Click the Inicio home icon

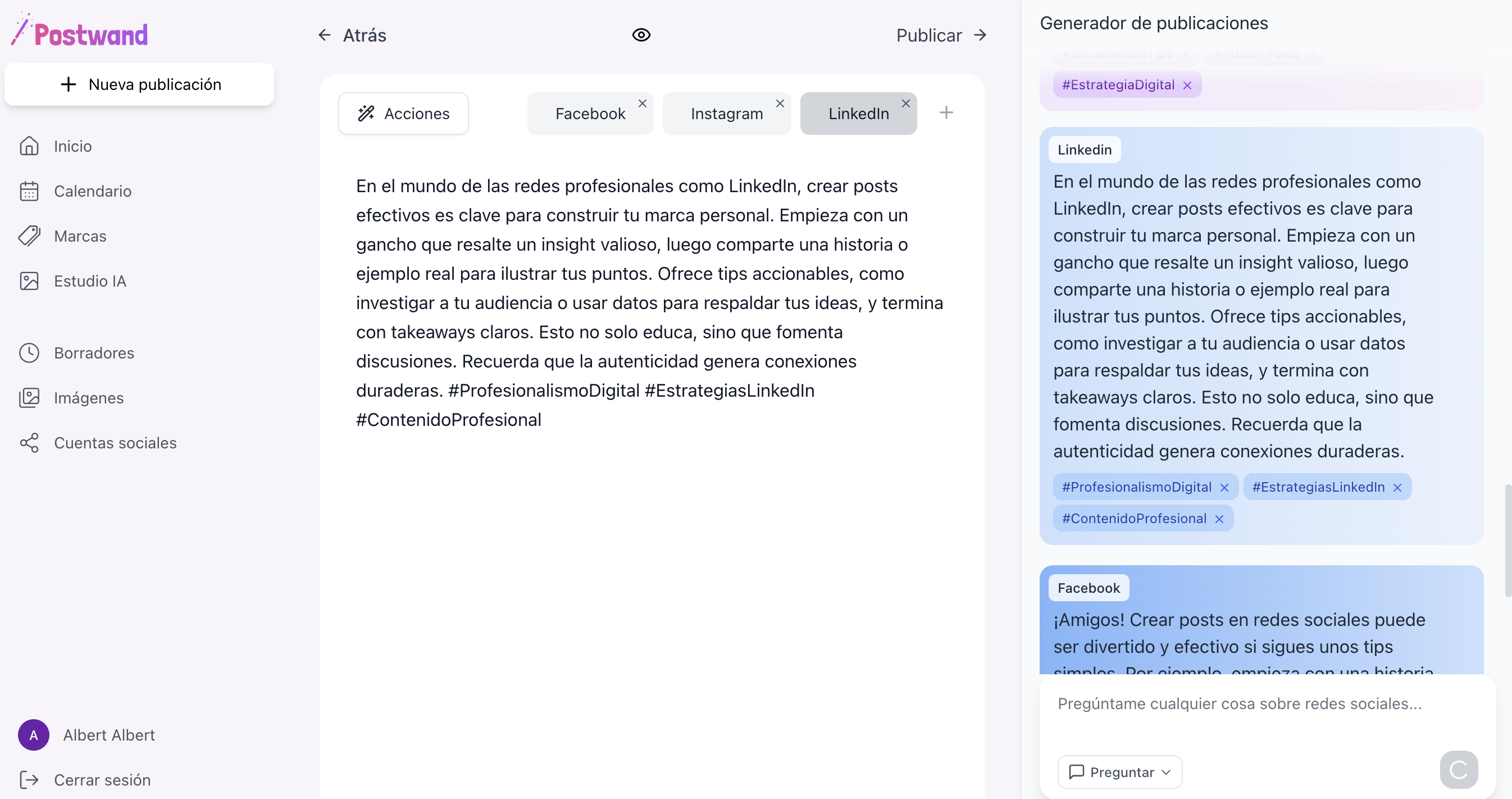coord(29,146)
